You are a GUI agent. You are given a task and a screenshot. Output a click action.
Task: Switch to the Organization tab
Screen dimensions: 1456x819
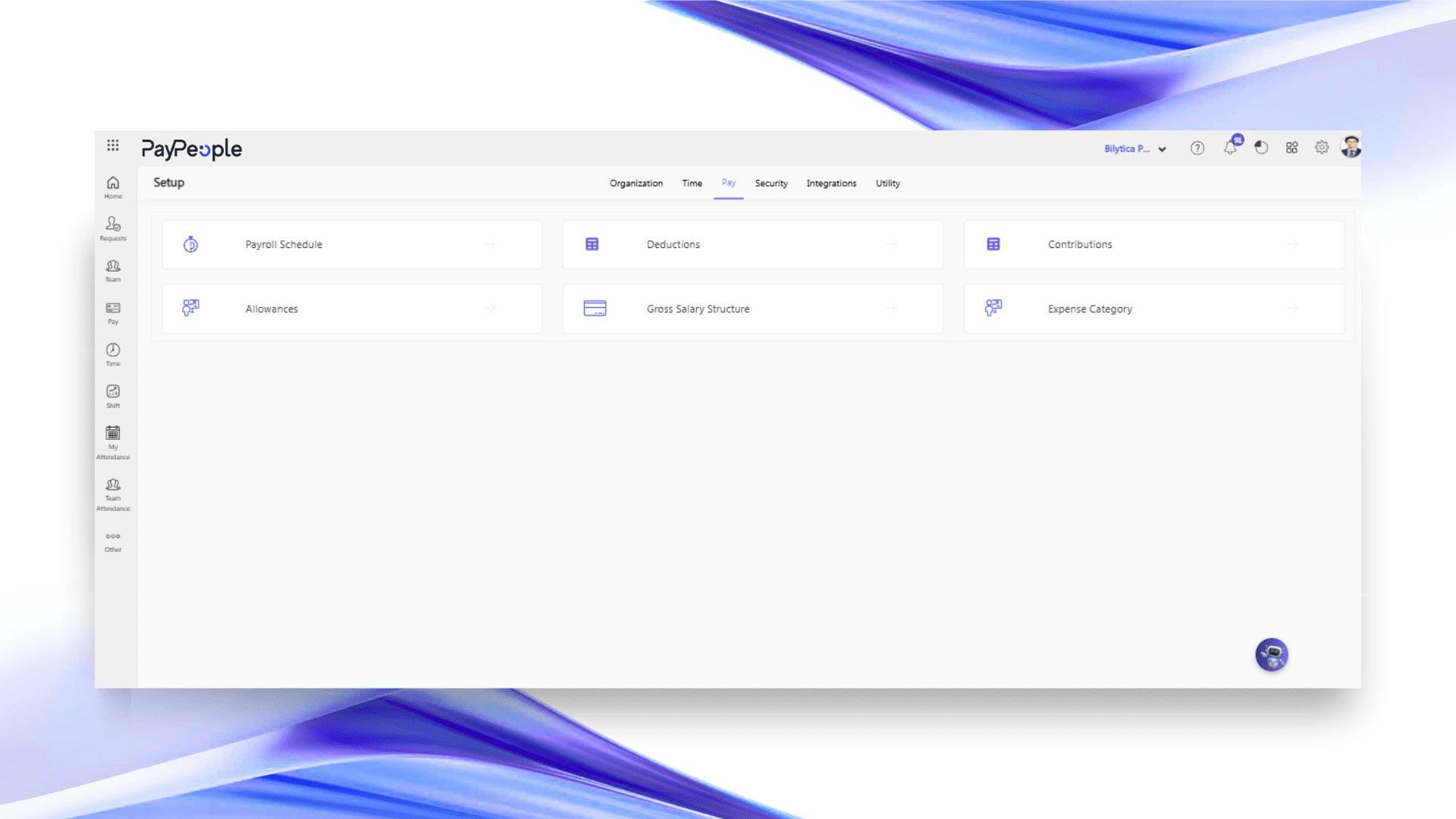tap(636, 184)
